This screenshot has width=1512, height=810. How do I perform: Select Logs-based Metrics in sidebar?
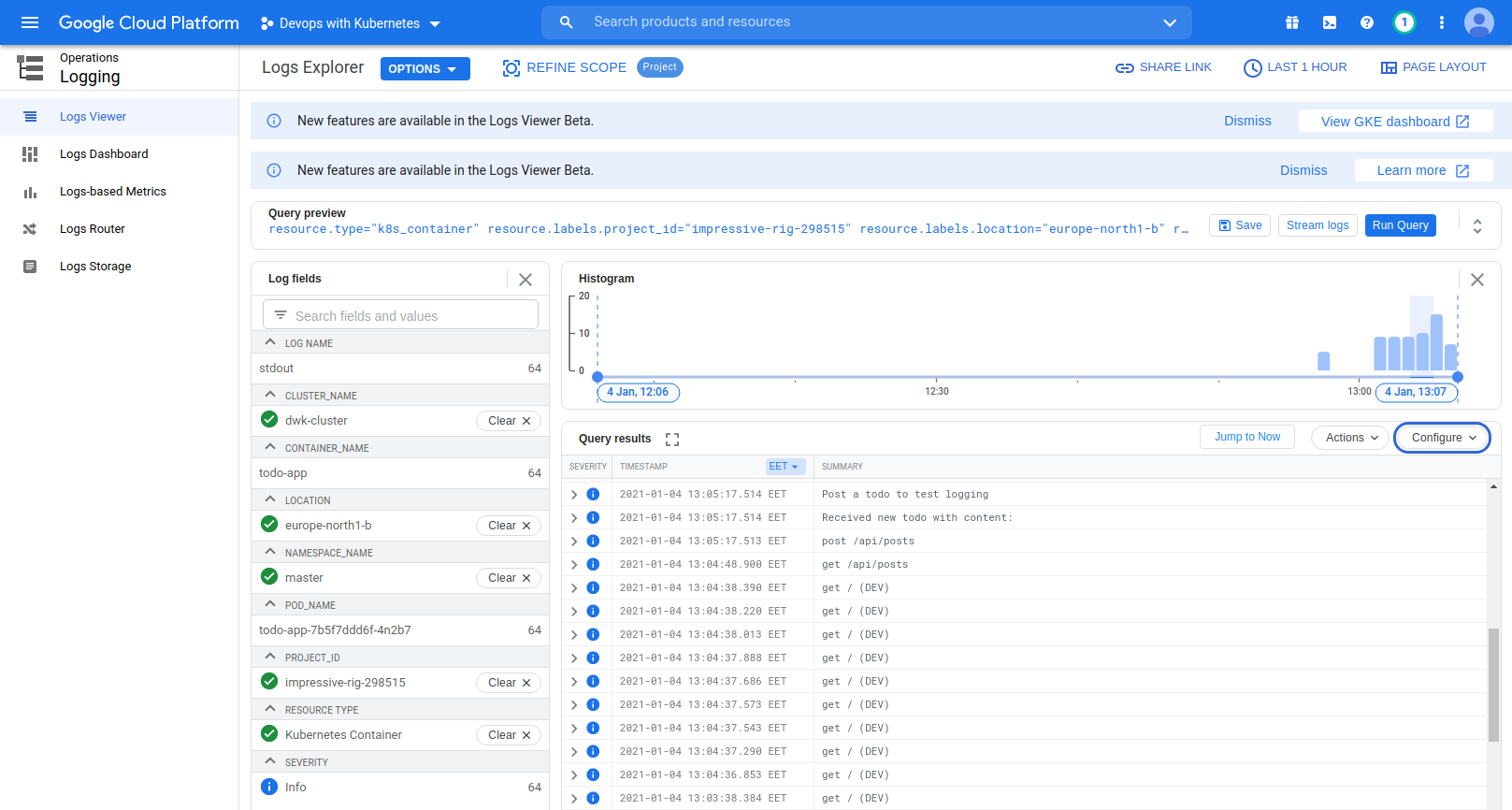[x=119, y=192]
